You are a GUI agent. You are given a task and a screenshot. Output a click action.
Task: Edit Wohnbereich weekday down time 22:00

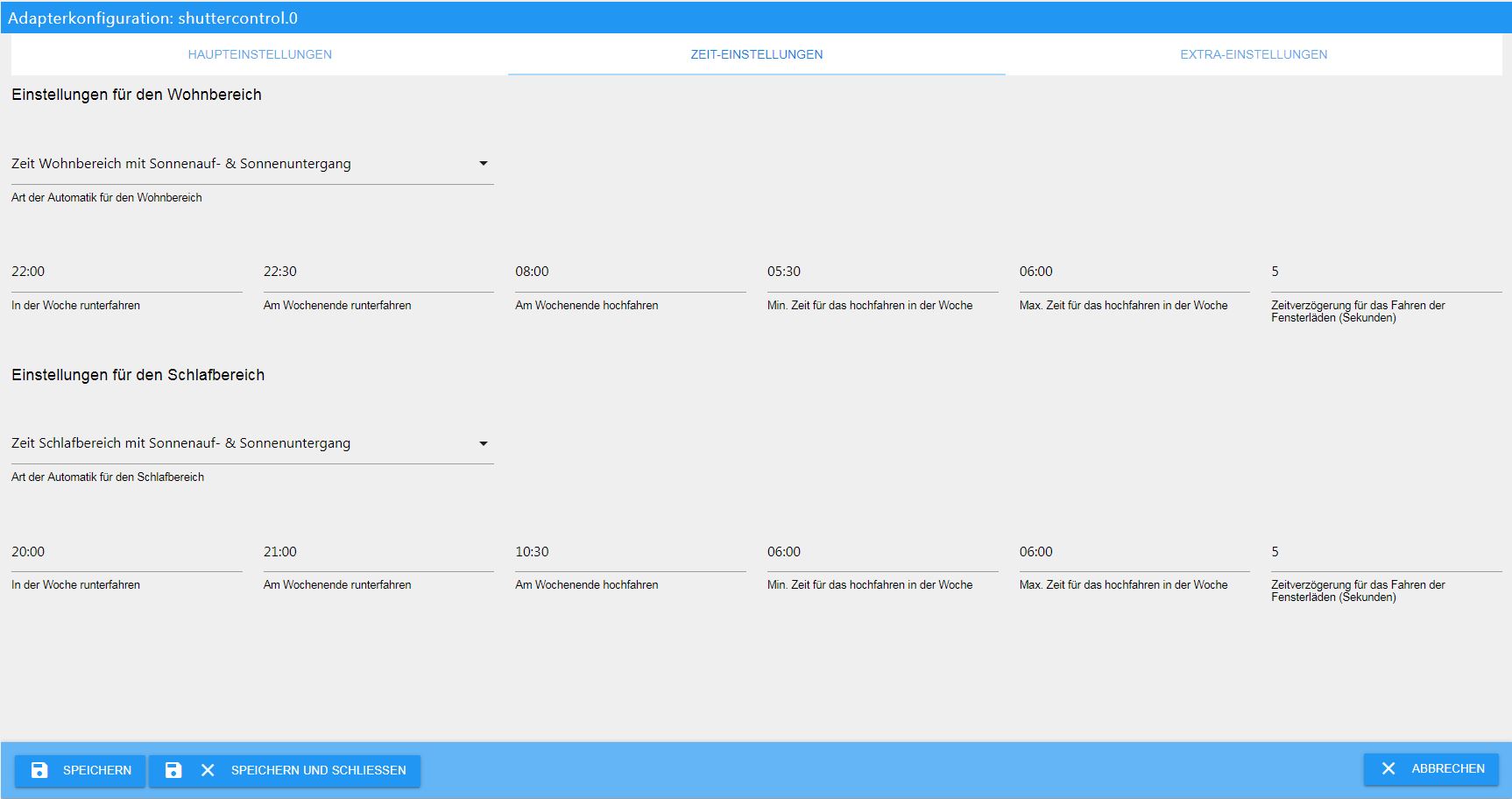click(x=127, y=272)
